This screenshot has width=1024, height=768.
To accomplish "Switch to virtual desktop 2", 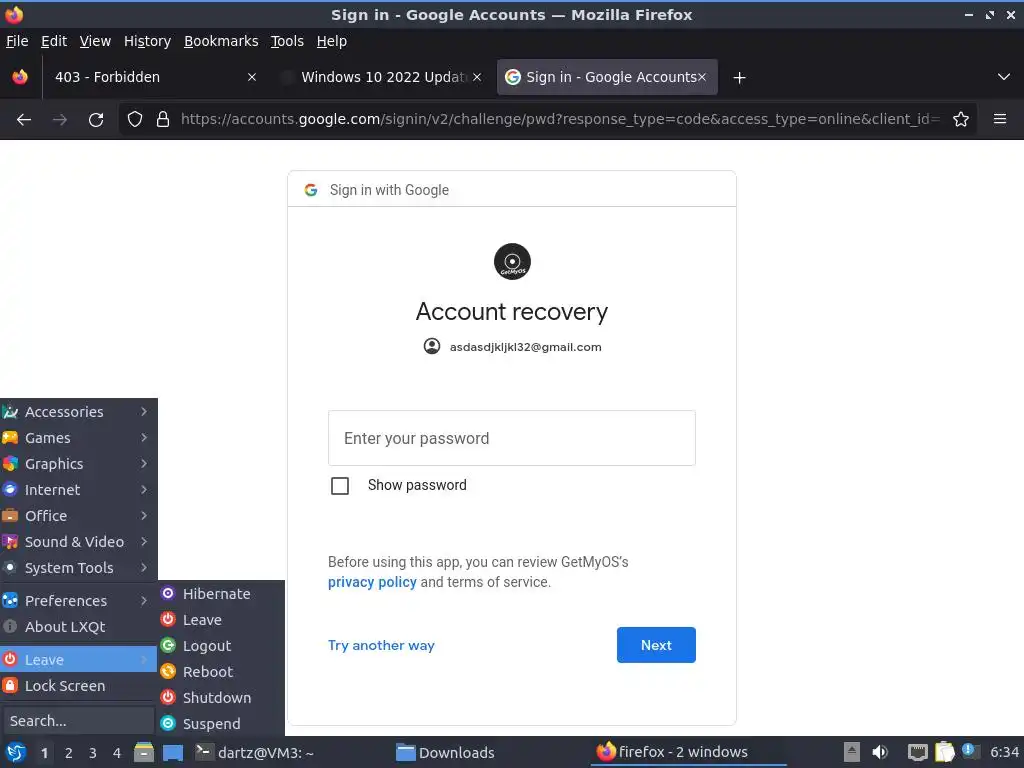I will click(69, 753).
